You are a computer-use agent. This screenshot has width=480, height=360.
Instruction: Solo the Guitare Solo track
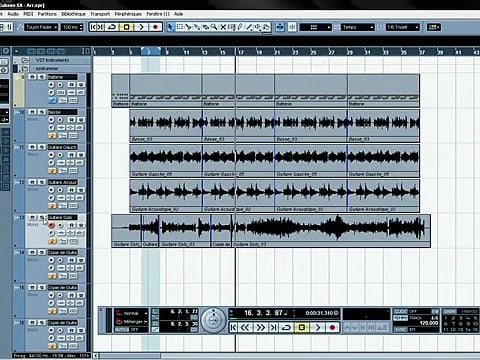[x=42, y=217]
